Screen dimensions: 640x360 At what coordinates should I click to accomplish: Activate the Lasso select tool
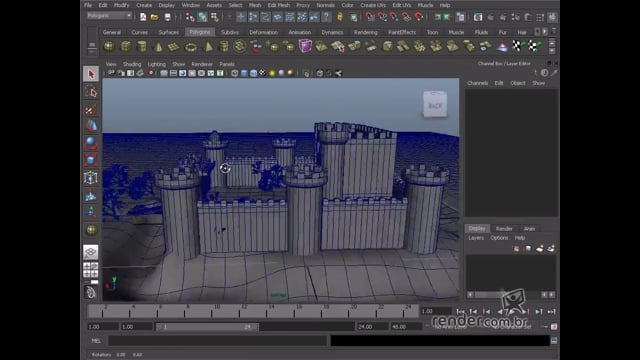pos(91,92)
